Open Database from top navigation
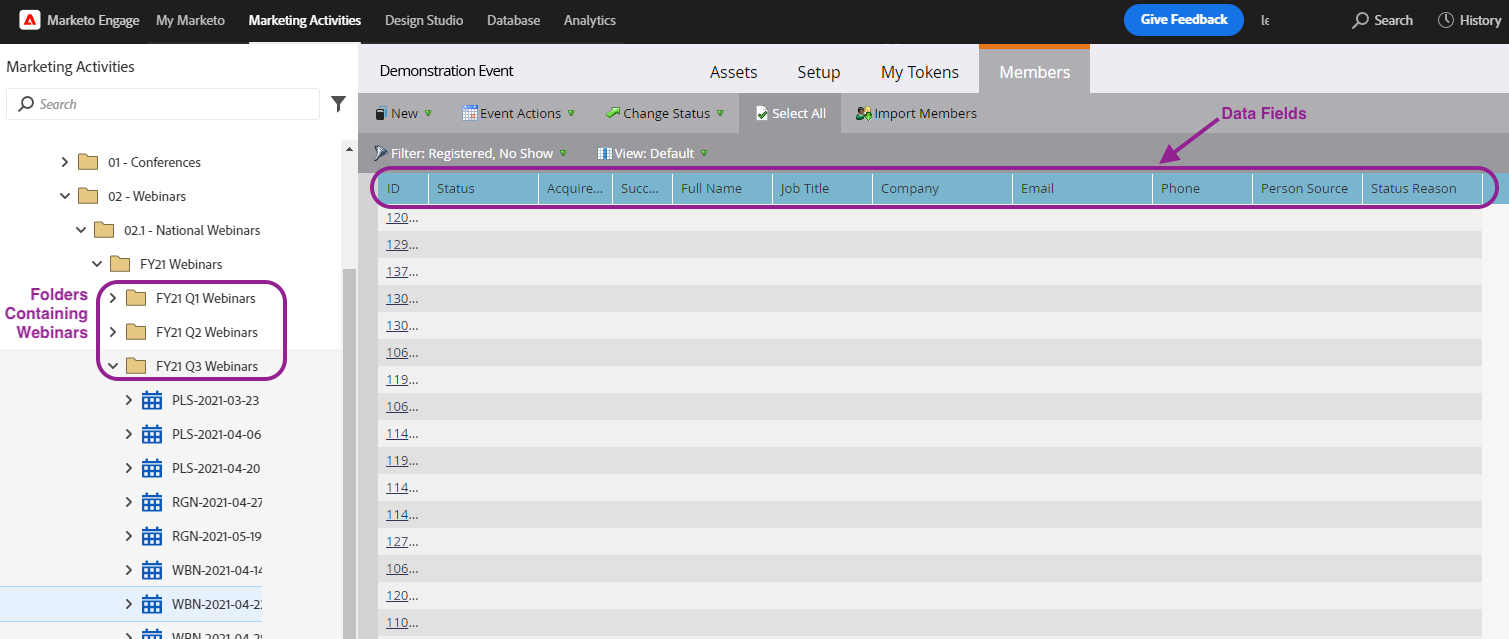Image resolution: width=1509 pixels, height=639 pixels. pos(514,20)
